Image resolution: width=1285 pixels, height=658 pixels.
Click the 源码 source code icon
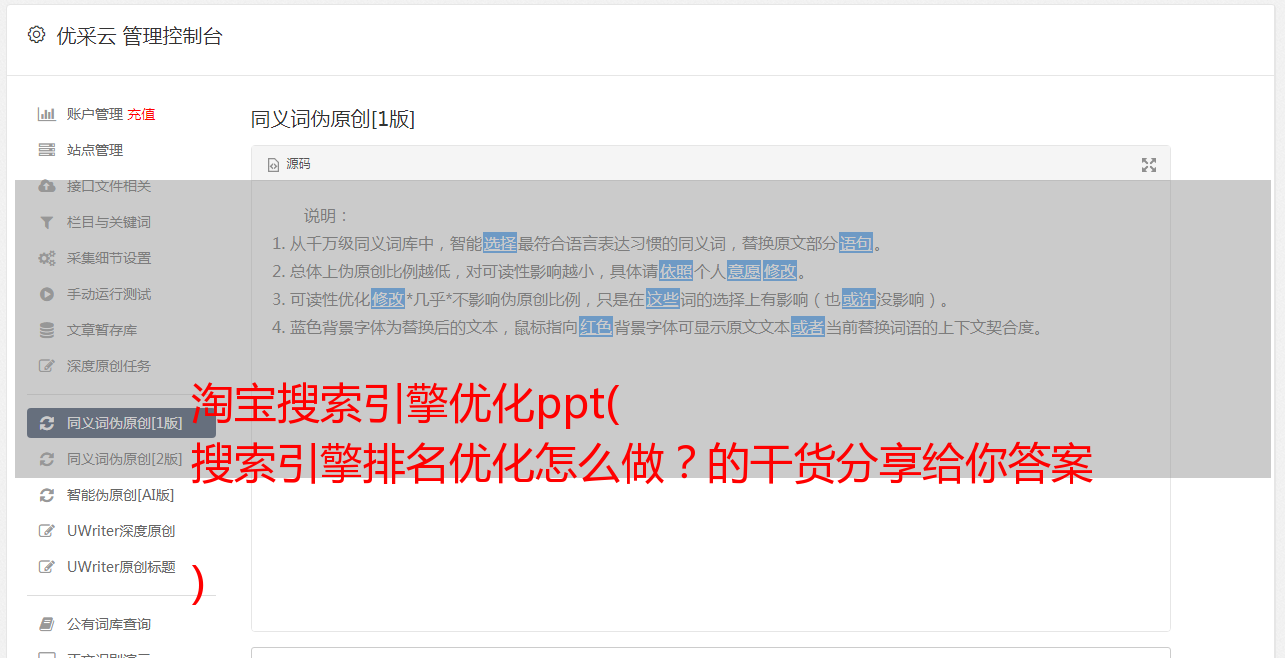(x=273, y=165)
